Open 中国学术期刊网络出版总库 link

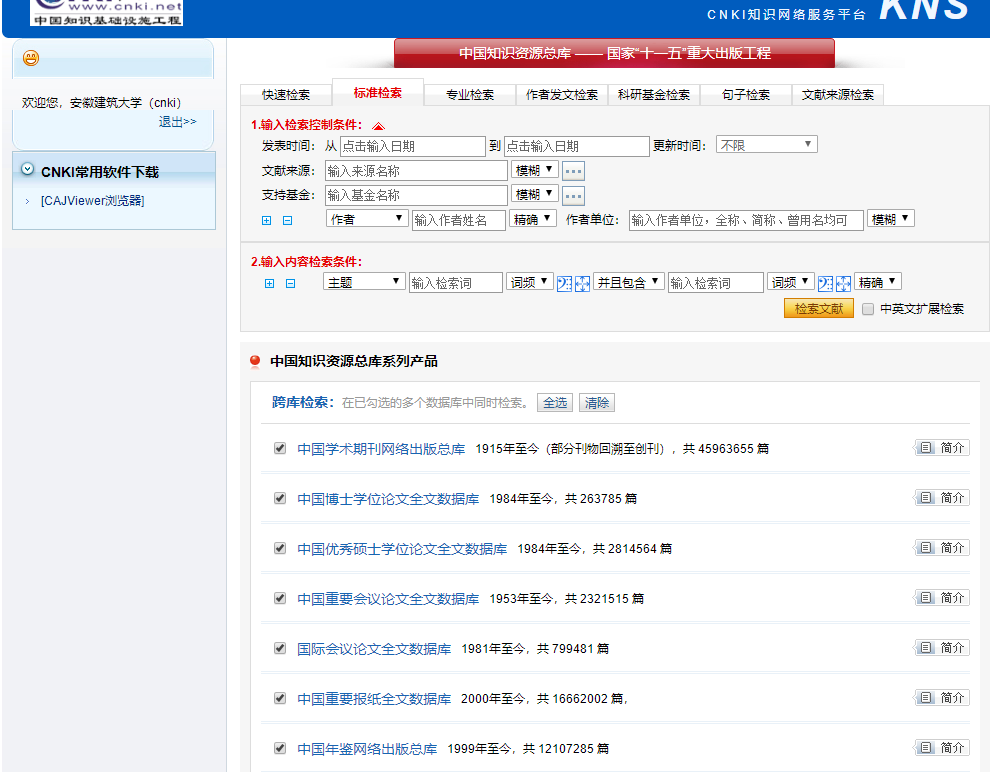(x=381, y=449)
